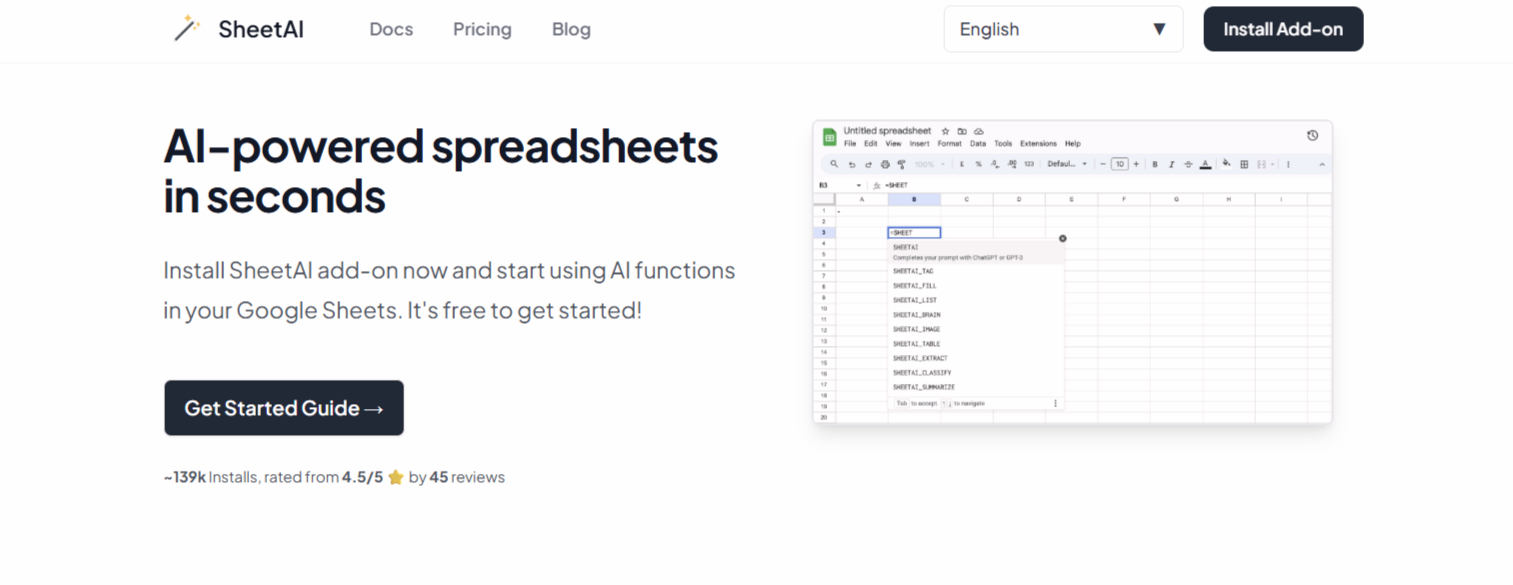Viewport: 1513px width, 585px height.
Task: Open the View menu in demo
Action: pyautogui.click(x=893, y=144)
